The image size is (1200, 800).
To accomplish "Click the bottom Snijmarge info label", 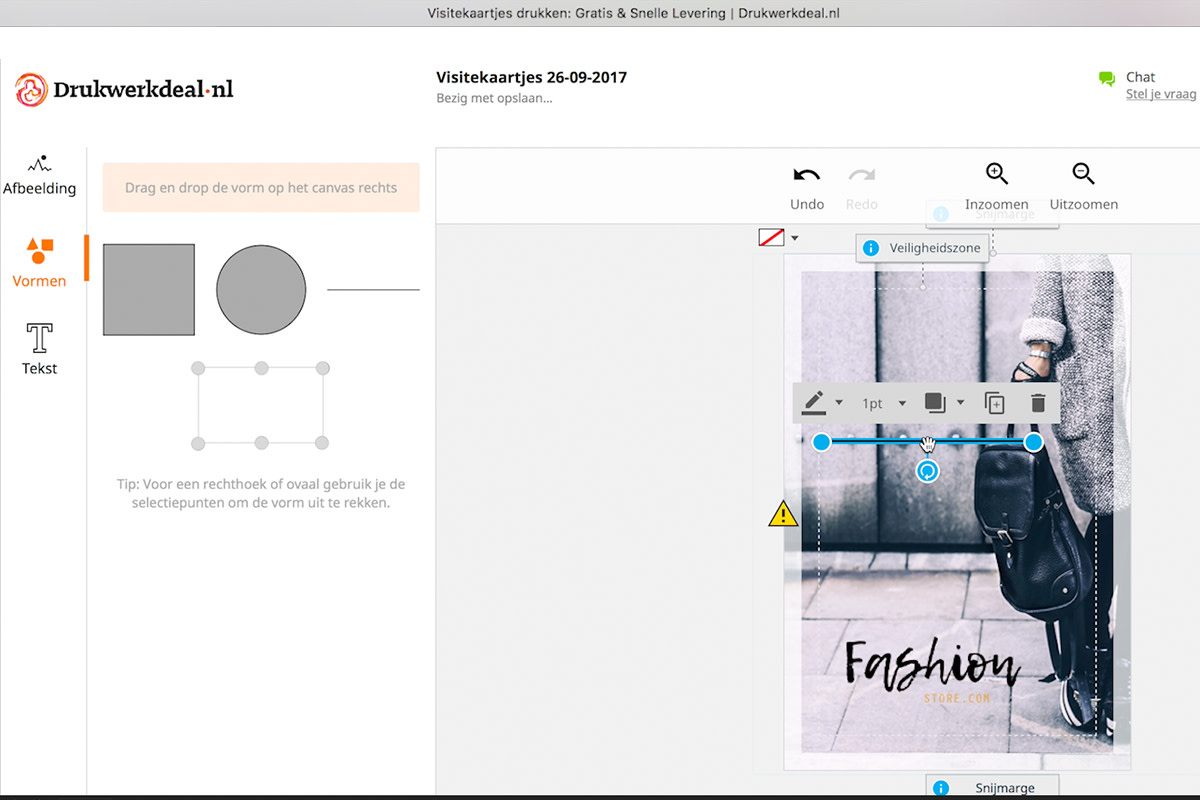I will point(992,787).
